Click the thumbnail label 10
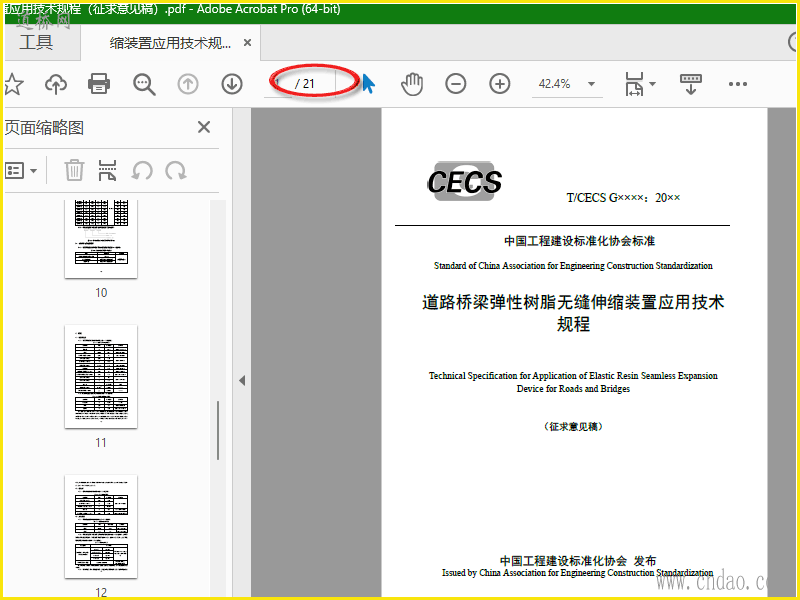This screenshot has width=800, height=600. coord(101,292)
